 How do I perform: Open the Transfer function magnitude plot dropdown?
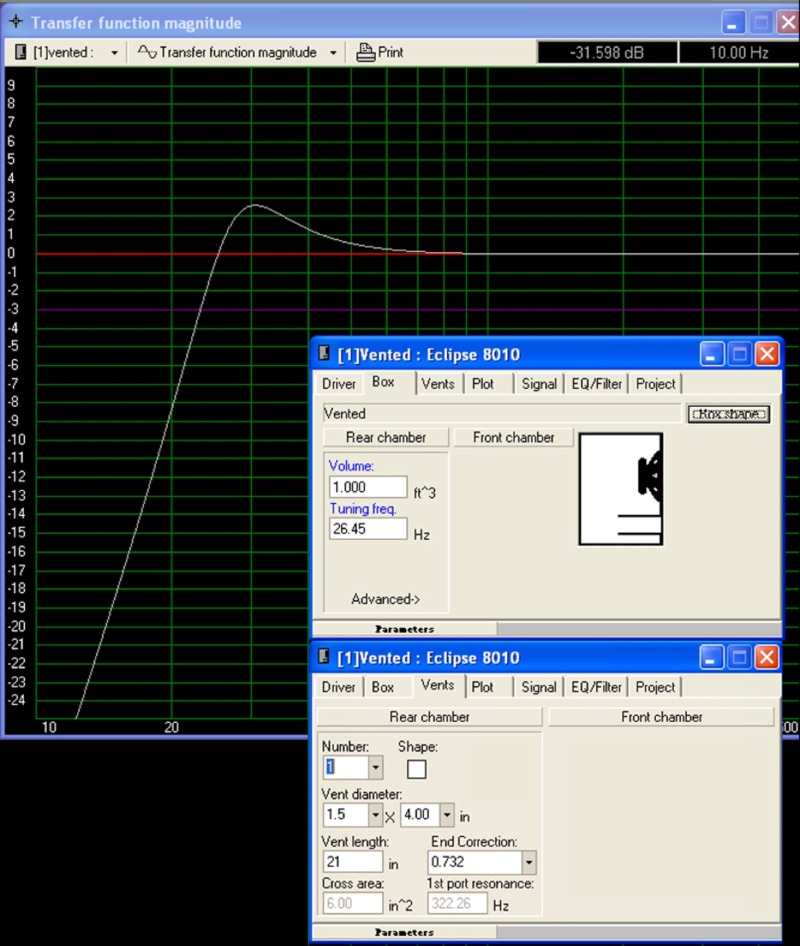(333, 52)
